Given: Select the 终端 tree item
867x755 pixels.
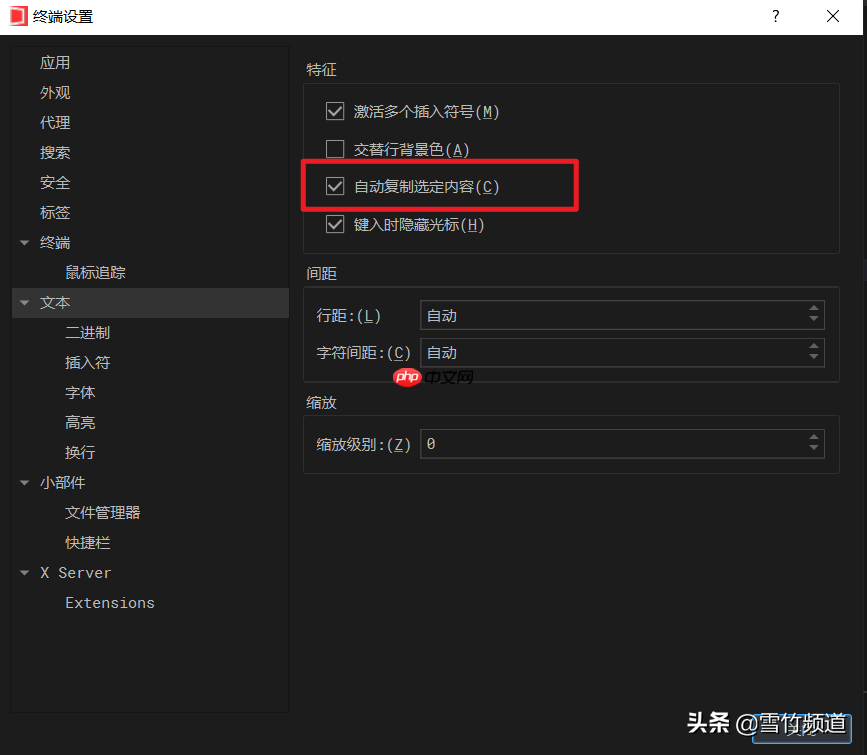Looking at the screenshot, I should [55, 242].
